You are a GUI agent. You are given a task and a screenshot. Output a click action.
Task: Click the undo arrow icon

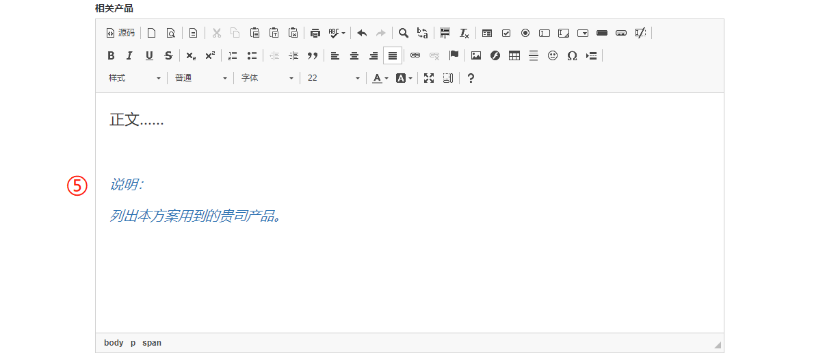(x=361, y=33)
